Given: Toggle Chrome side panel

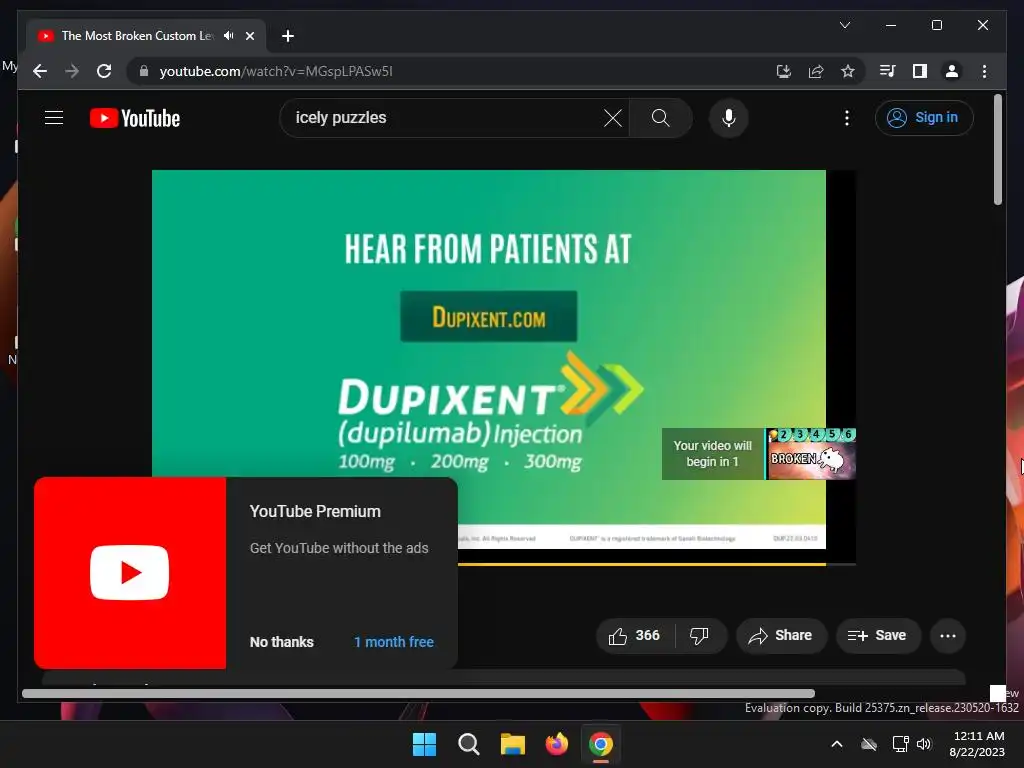Looking at the screenshot, I should coord(920,71).
